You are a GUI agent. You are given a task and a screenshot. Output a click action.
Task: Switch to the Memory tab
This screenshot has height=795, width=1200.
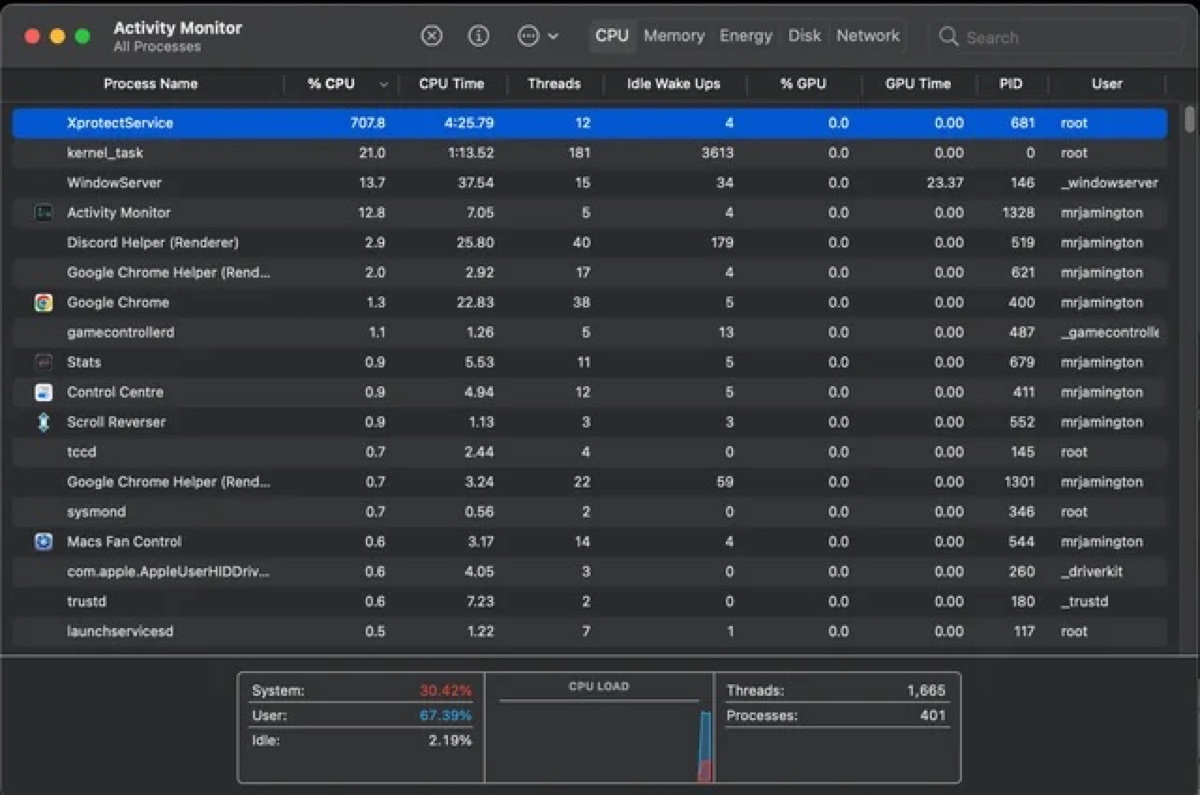click(x=674, y=36)
